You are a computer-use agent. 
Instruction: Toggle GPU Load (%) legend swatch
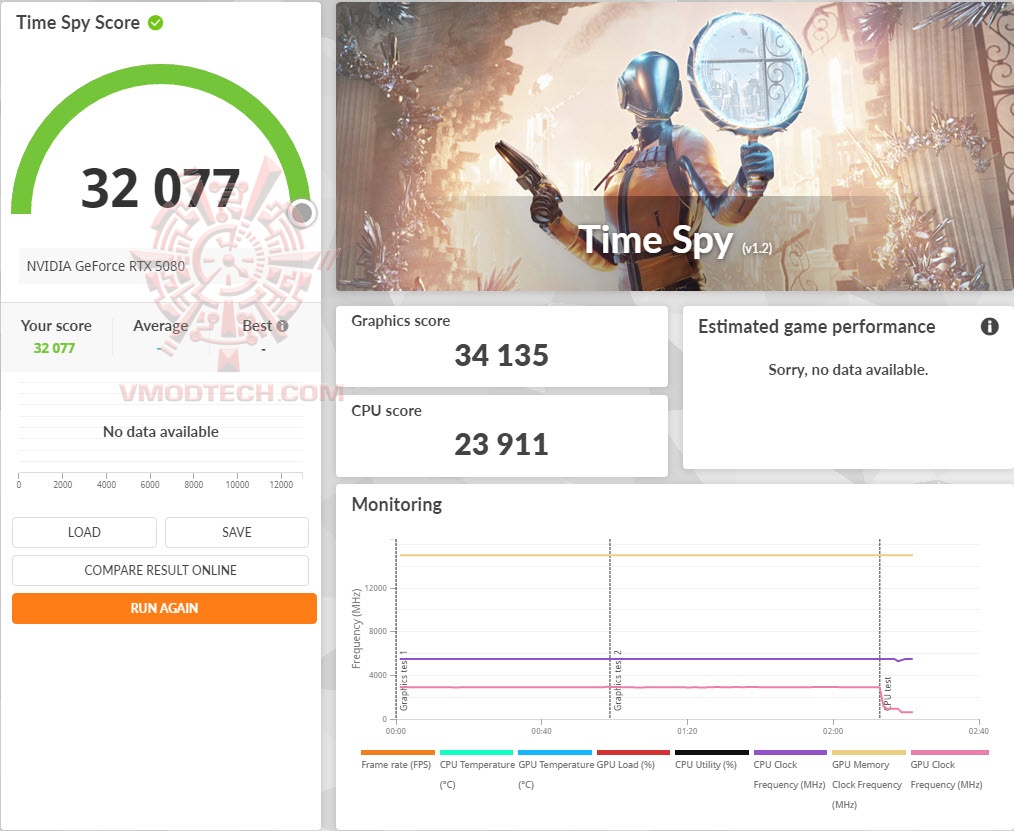click(633, 753)
